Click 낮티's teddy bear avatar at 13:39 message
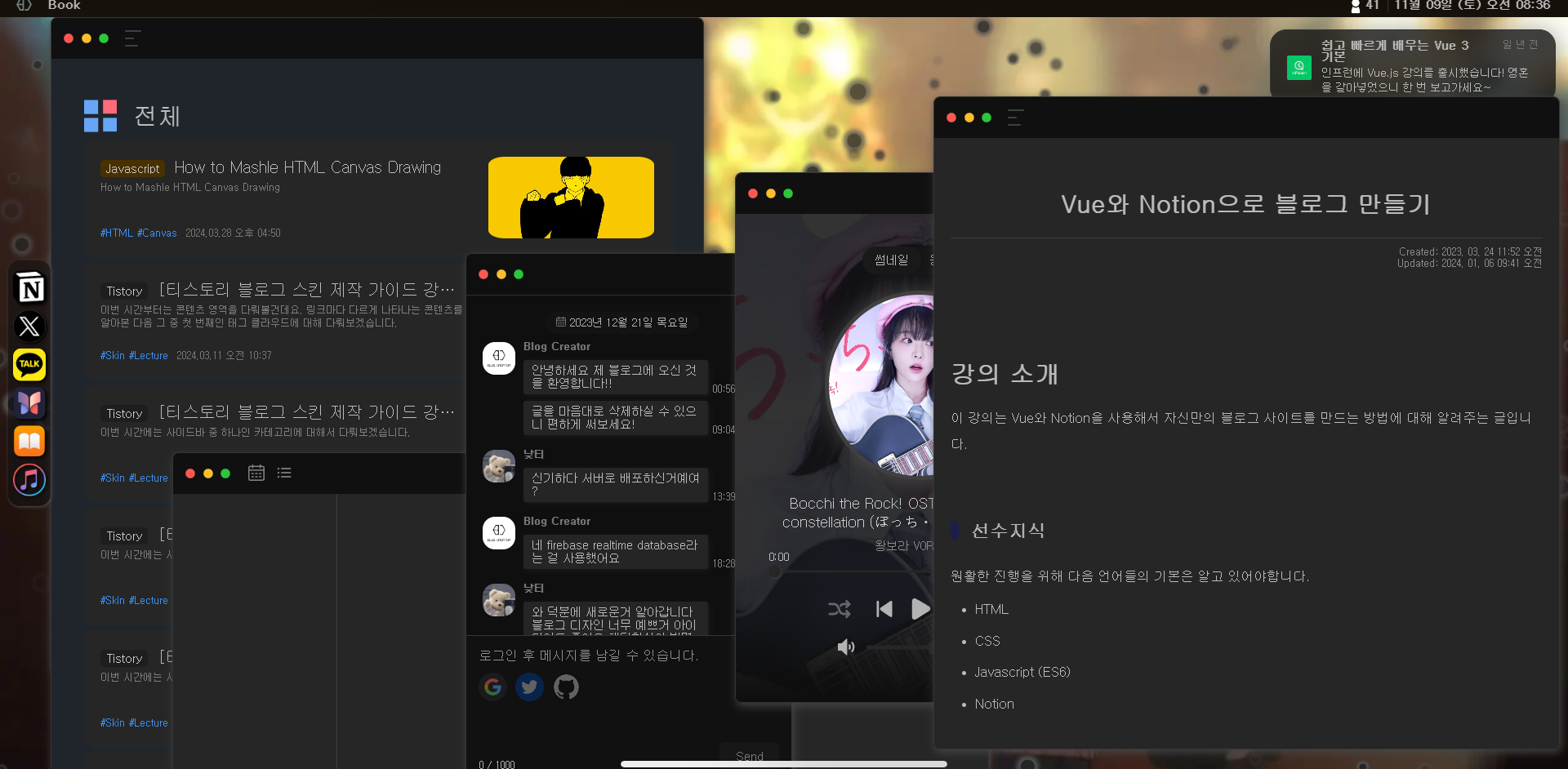This screenshot has height=769, width=1568. 499,466
